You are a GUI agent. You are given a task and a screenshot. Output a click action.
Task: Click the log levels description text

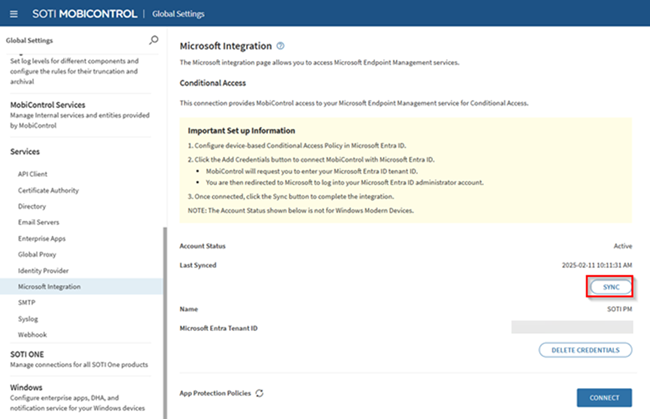75,71
